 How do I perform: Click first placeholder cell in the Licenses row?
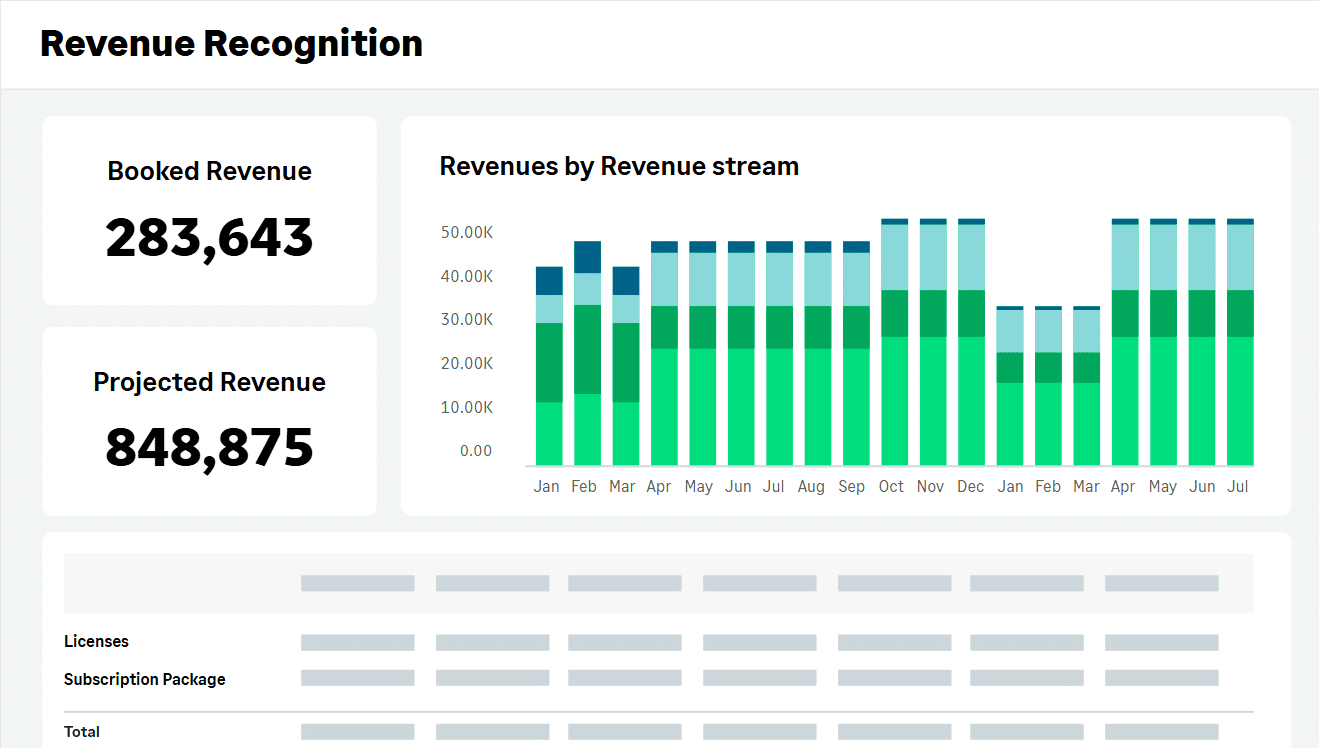point(357,642)
